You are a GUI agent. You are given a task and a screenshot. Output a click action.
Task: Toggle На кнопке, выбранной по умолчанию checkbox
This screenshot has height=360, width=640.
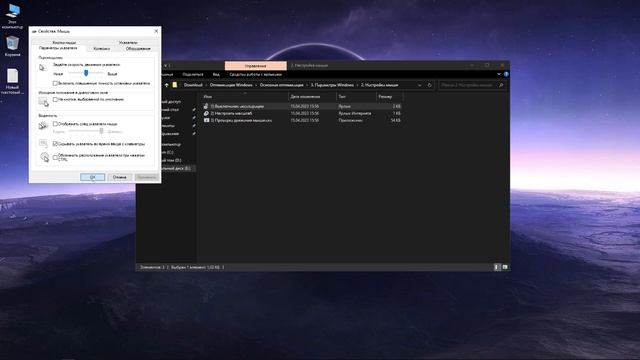point(55,99)
